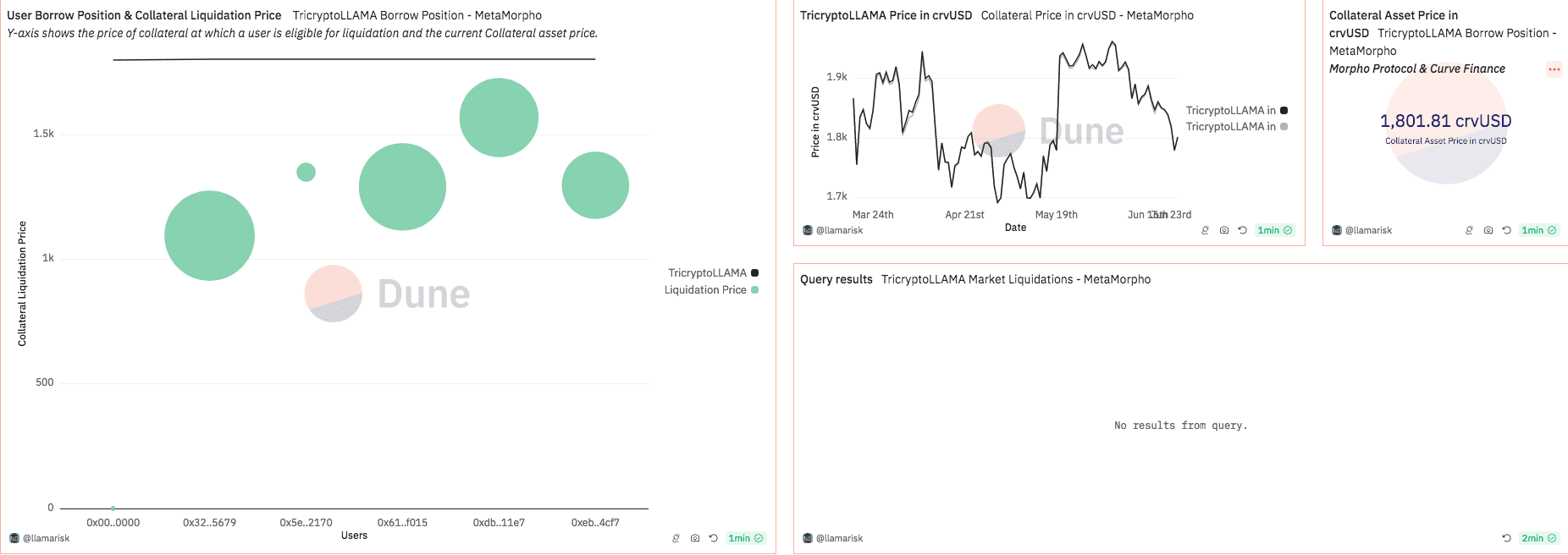The height and width of the screenshot is (555, 1568).
Task: Click the 0xdb..11e7 user bubble
Action: 499,118
